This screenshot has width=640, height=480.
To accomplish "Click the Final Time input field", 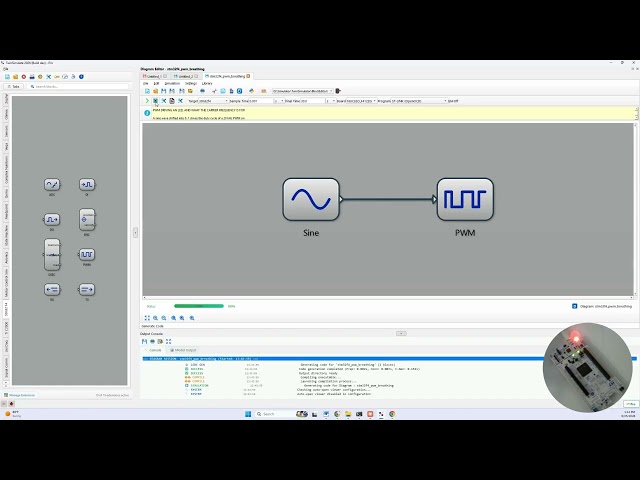I will (312, 101).
